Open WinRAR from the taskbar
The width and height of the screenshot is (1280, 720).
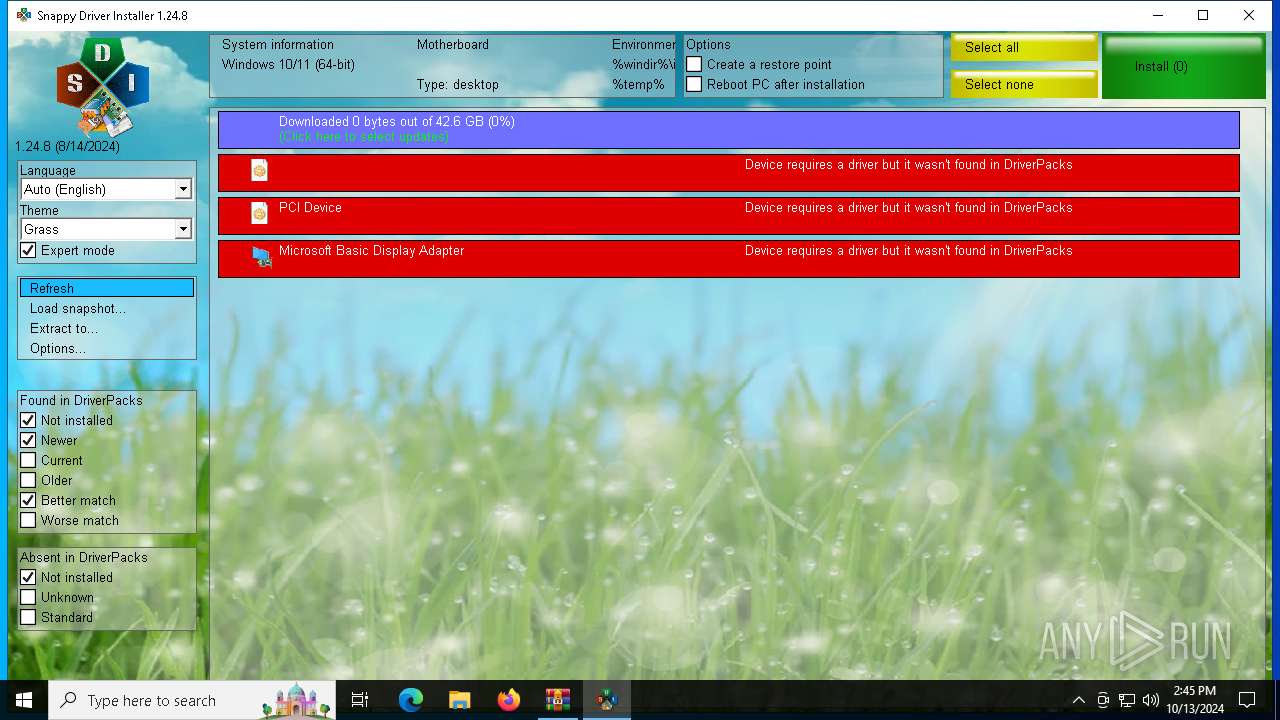tap(557, 700)
